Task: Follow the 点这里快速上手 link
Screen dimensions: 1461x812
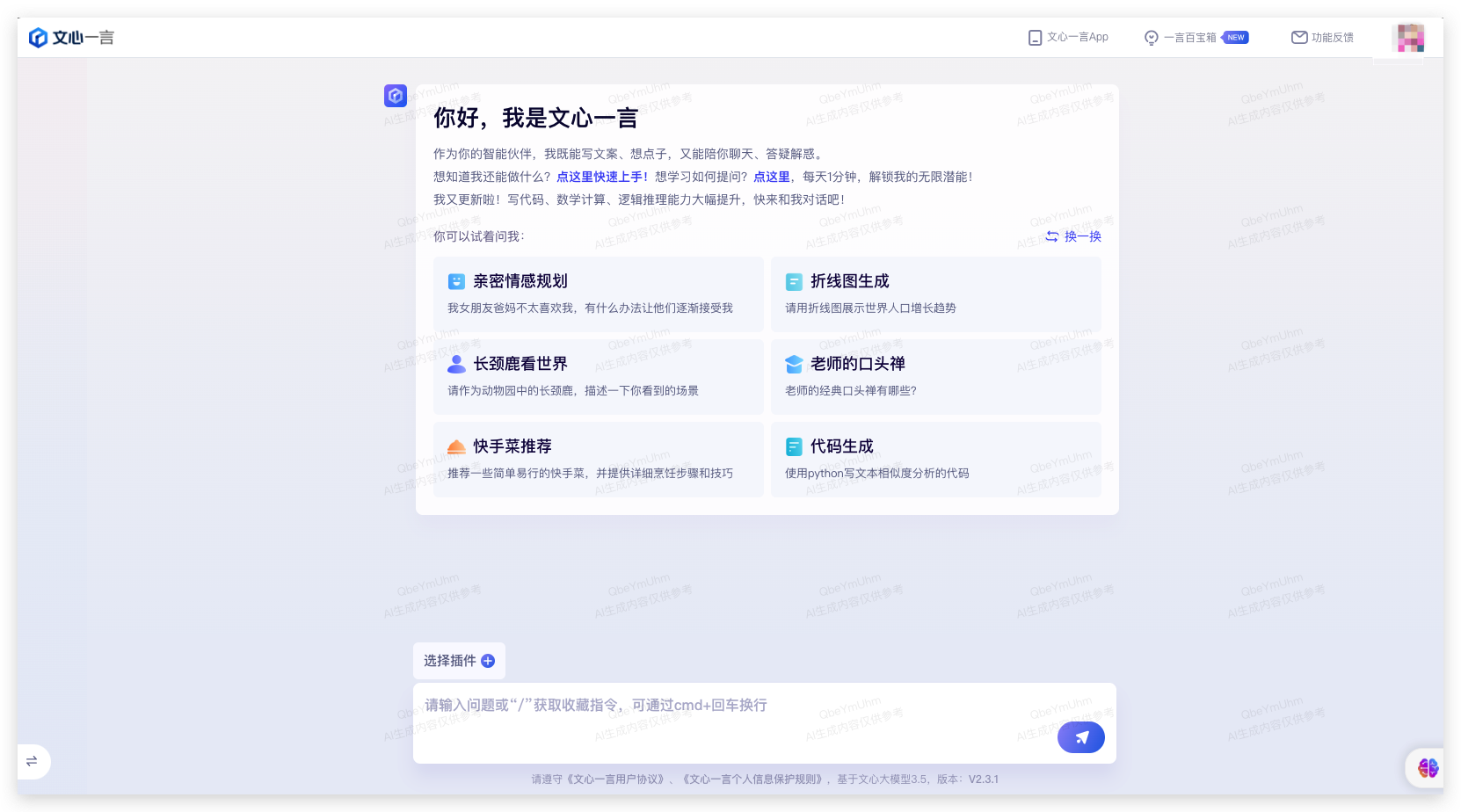Action: (602, 177)
